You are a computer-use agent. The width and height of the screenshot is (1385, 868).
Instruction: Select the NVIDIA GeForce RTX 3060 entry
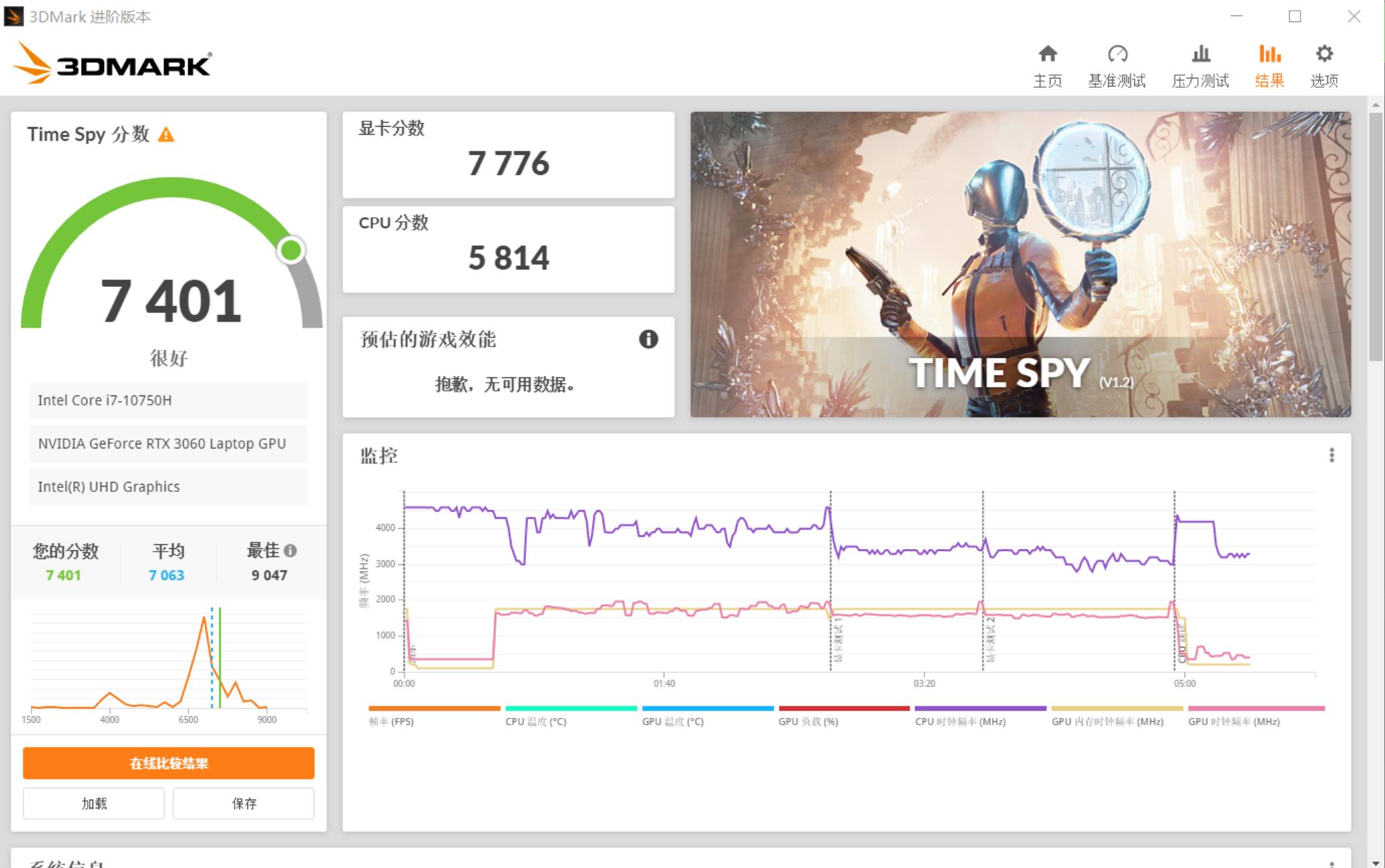pos(167,444)
